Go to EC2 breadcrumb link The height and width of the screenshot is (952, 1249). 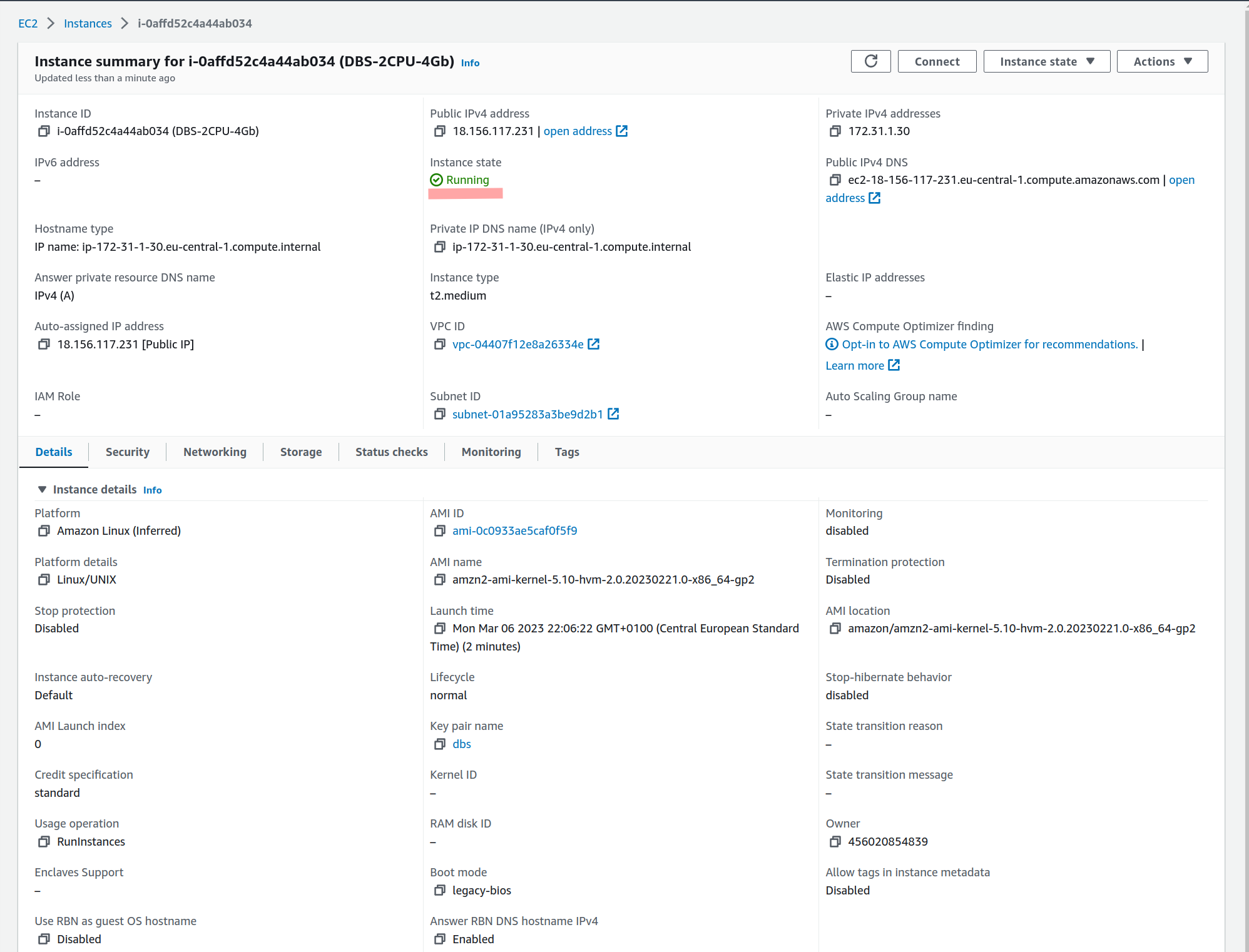28,24
